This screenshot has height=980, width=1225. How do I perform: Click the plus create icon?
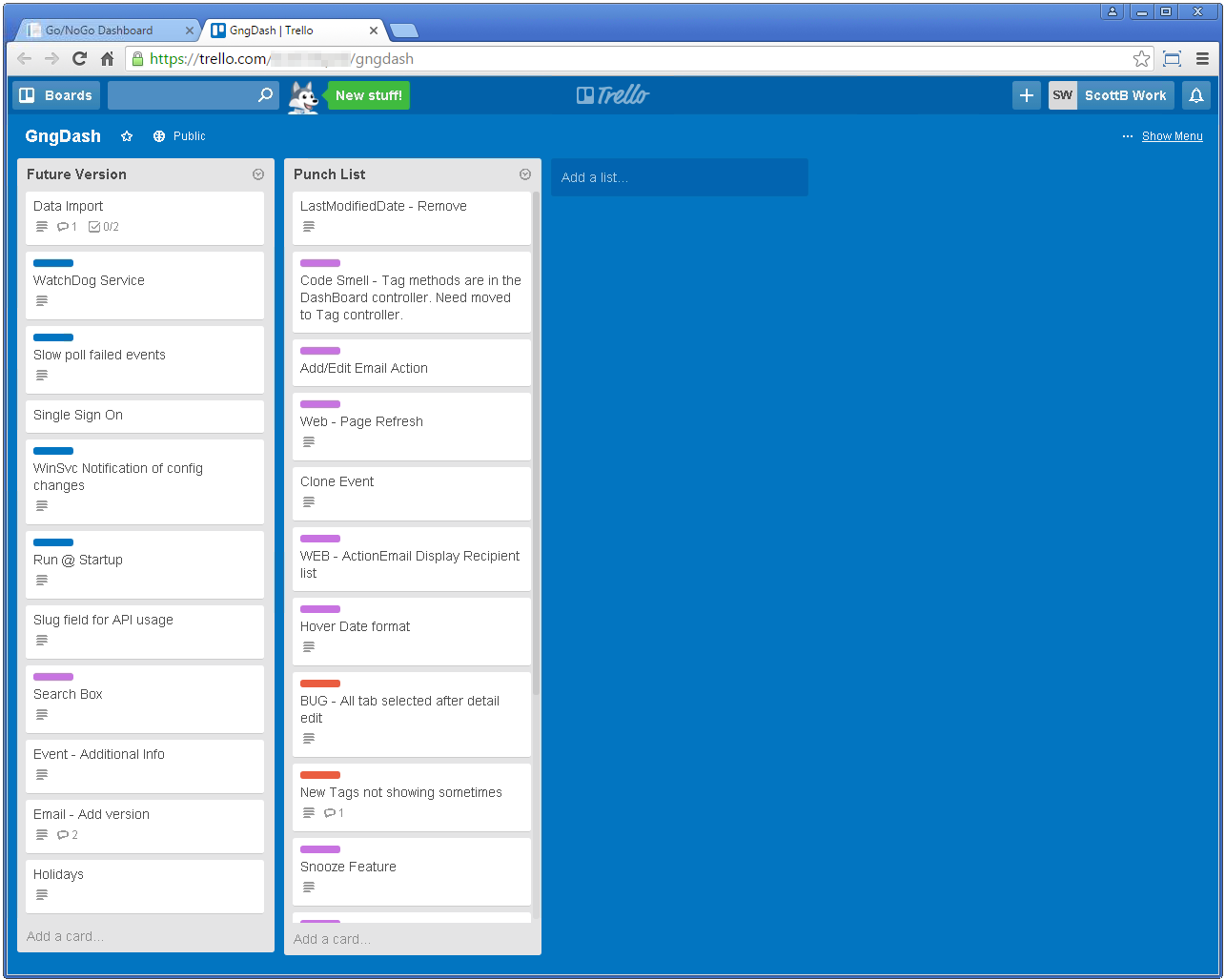pyautogui.click(x=1026, y=95)
